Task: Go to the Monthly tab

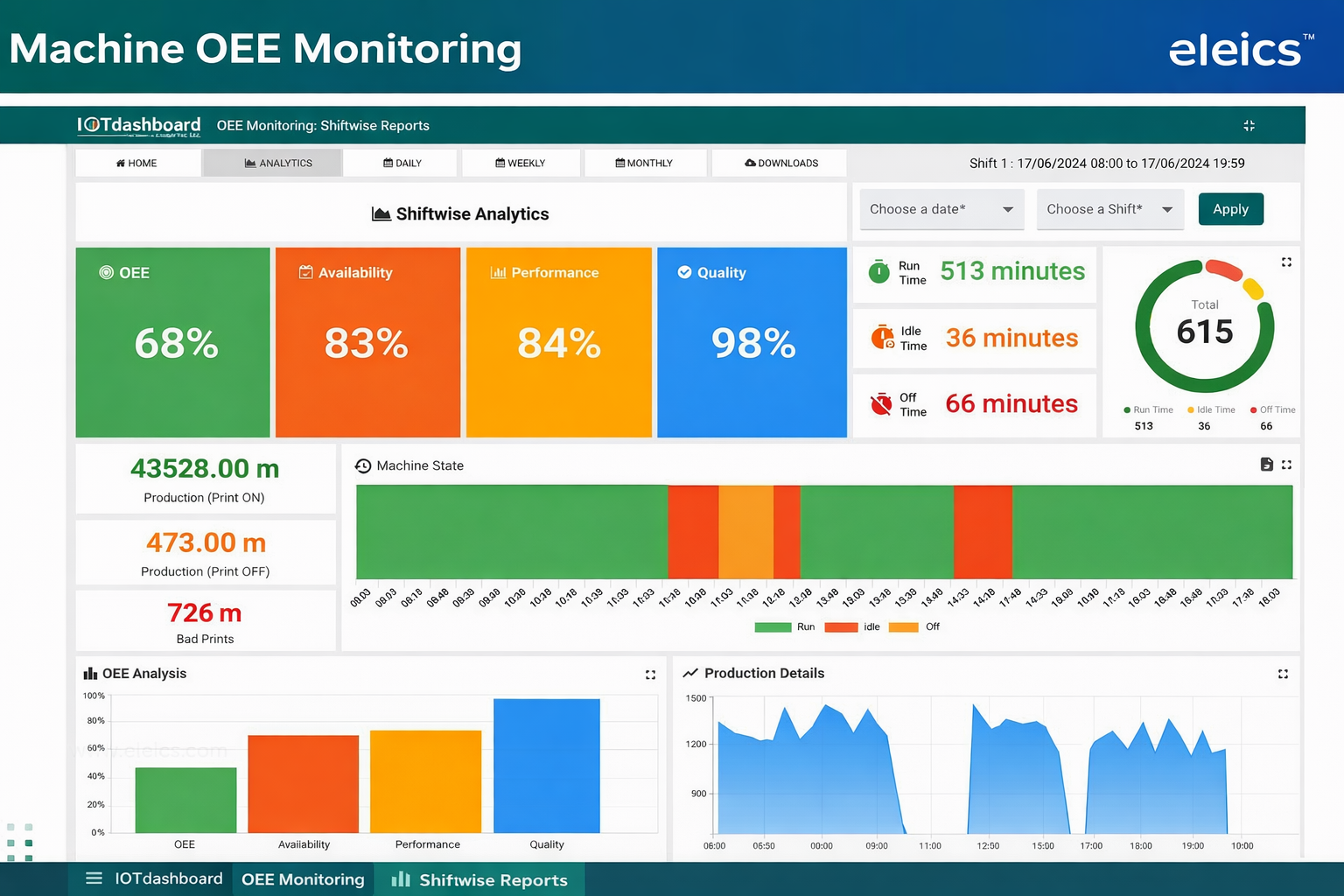Action: click(643, 164)
